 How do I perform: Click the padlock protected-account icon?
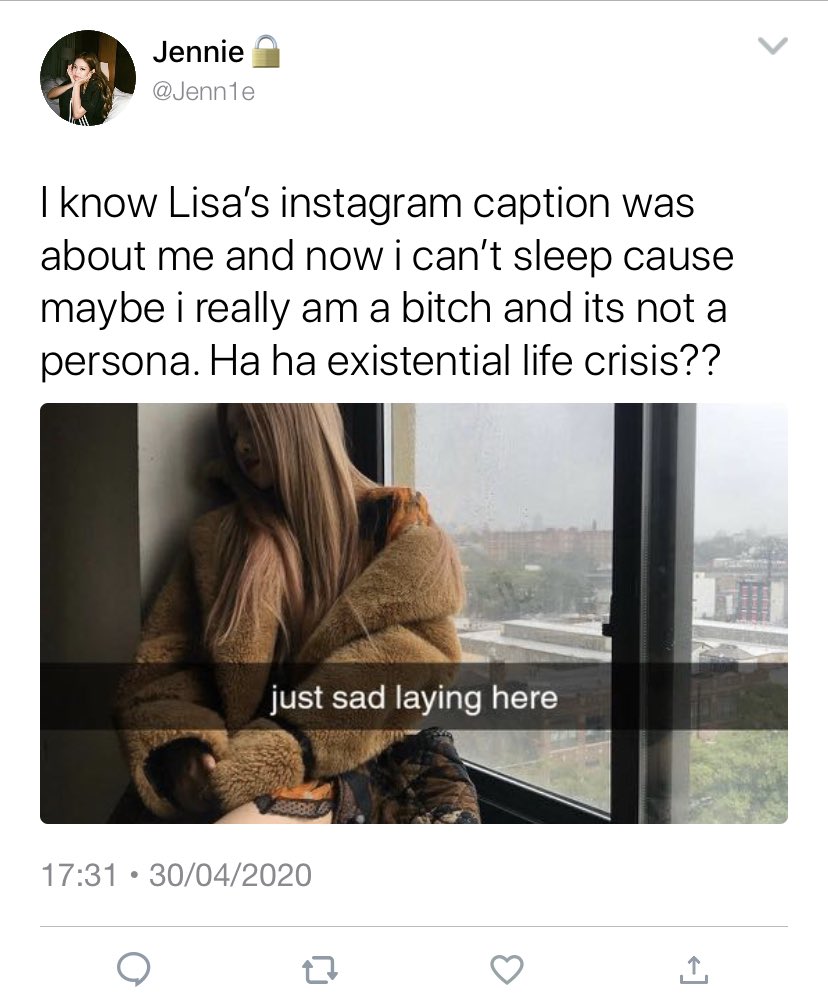(266, 51)
